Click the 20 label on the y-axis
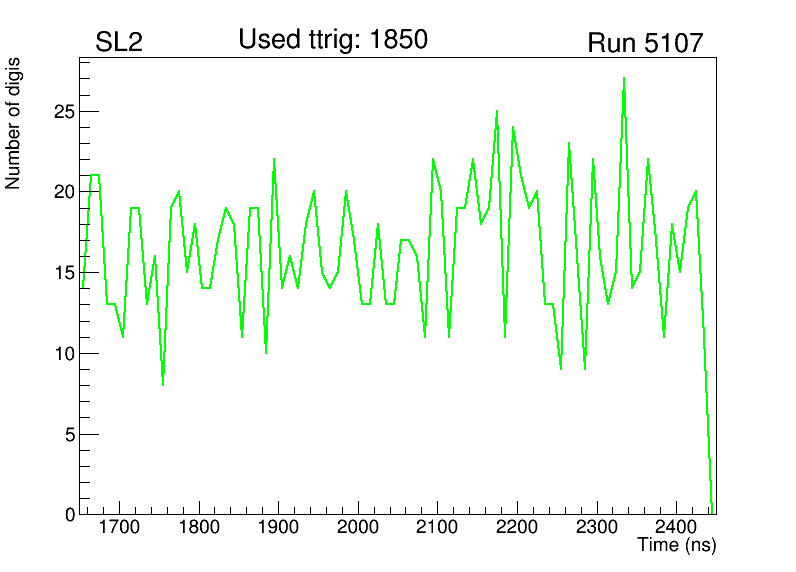This screenshot has height=572, width=796. 65,191
